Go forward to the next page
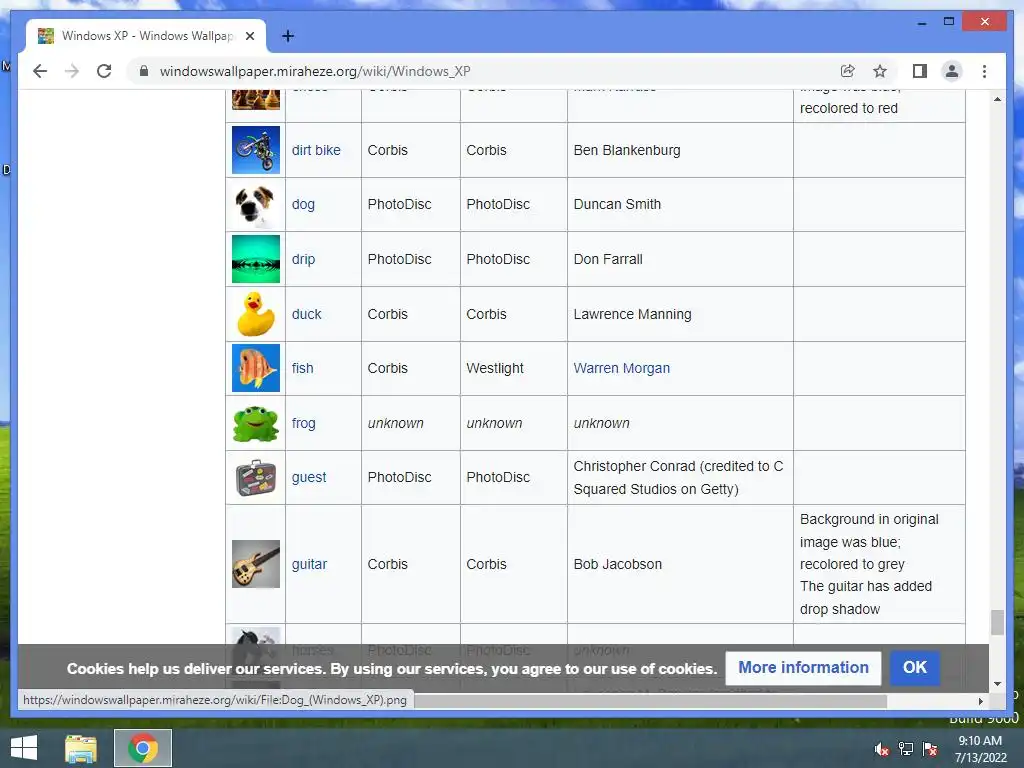 click(72, 71)
